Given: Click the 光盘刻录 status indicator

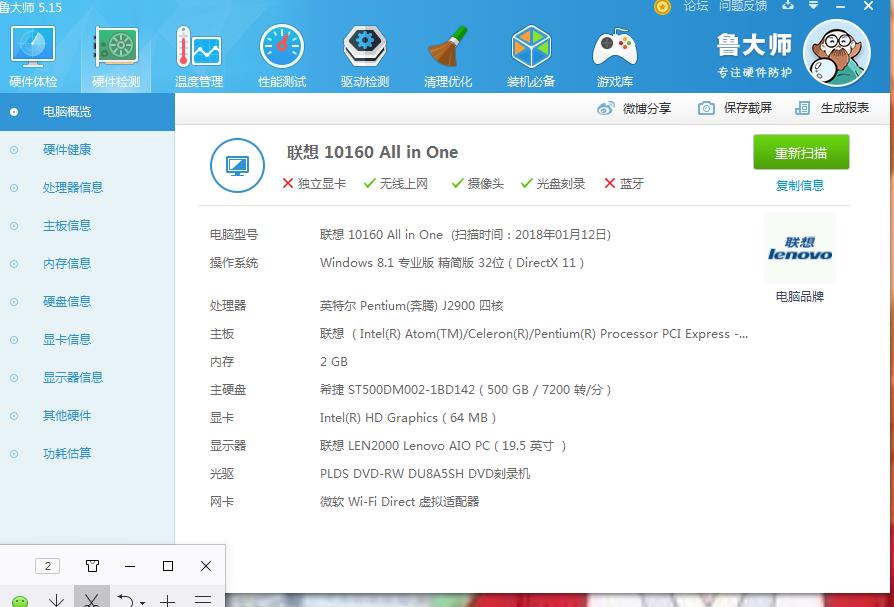Looking at the screenshot, I should pos(553,184).
